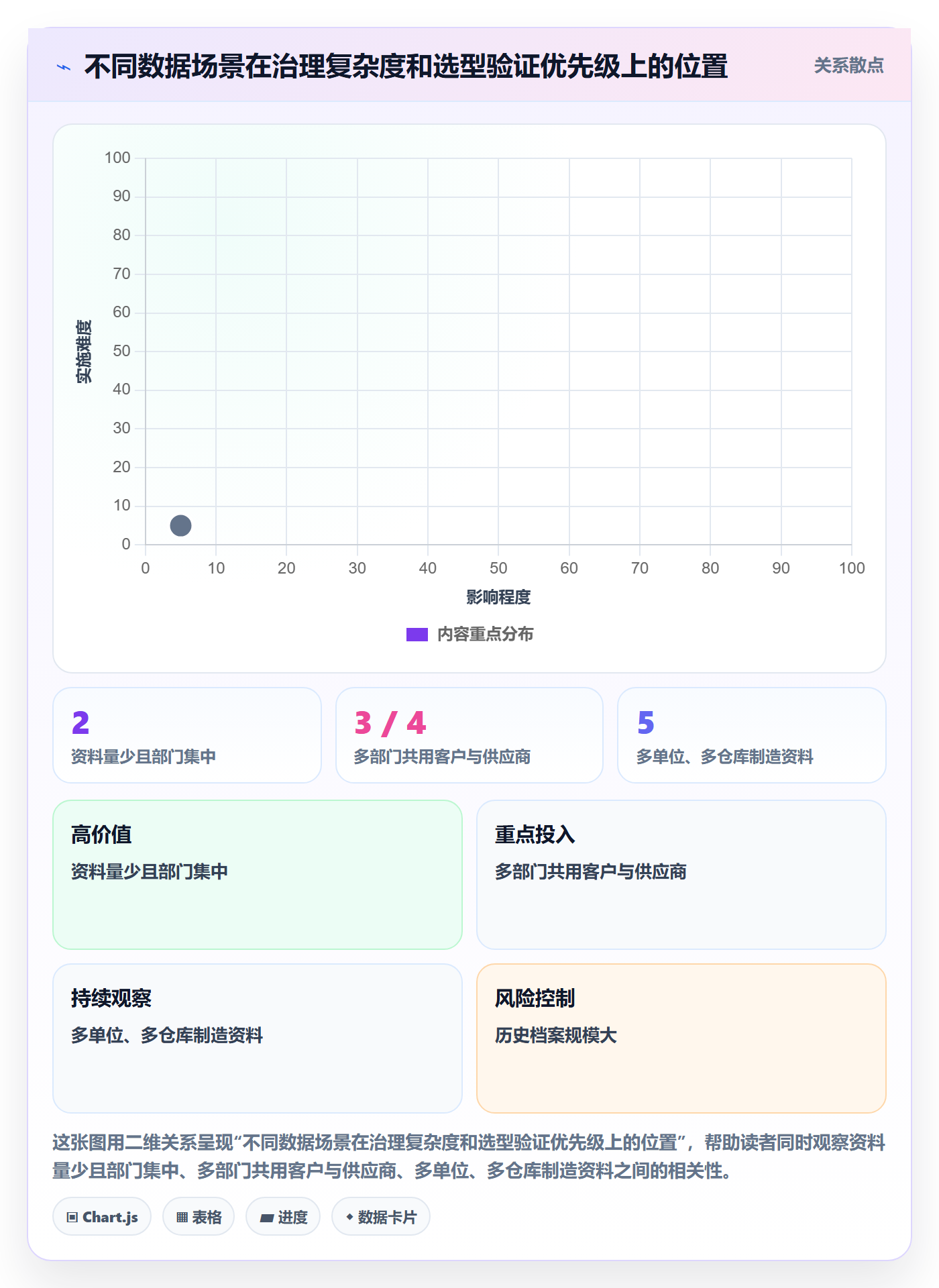
Task: Click the Chart.js tag chip
Action: [x=102, y=1217]
